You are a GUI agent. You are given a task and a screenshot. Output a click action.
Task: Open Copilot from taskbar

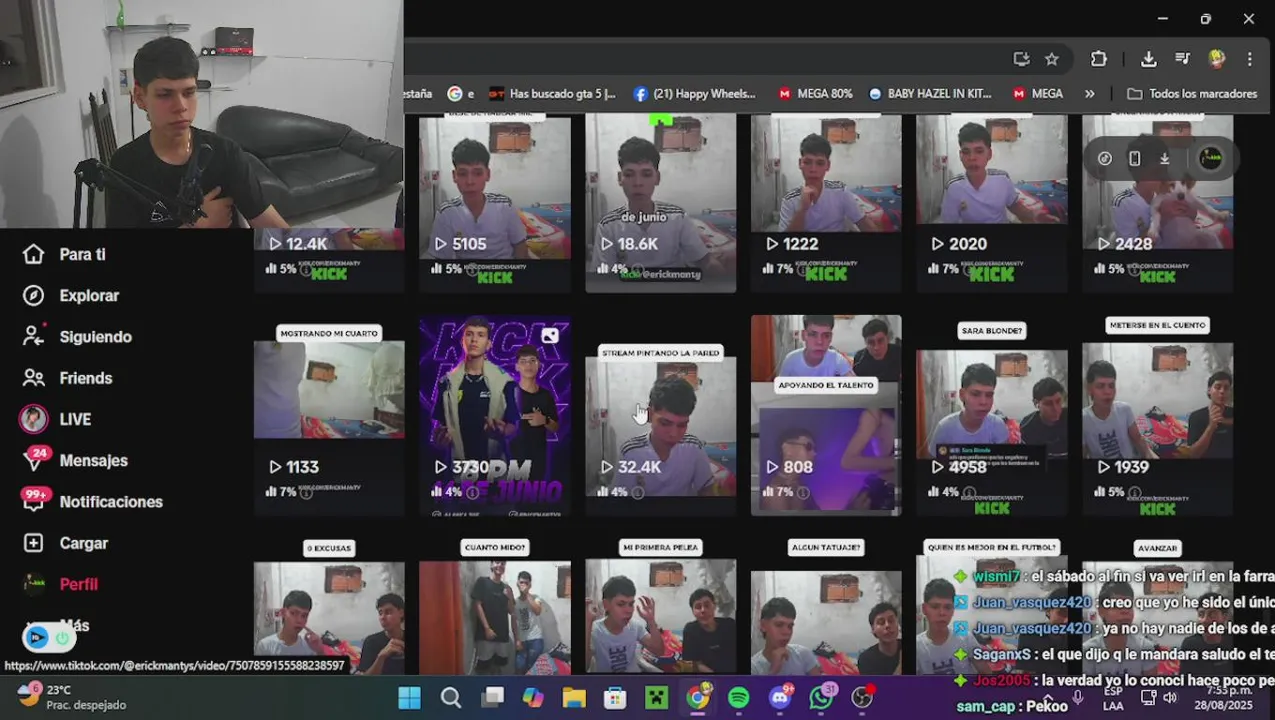pyautogui.click(x=533, y=697)
